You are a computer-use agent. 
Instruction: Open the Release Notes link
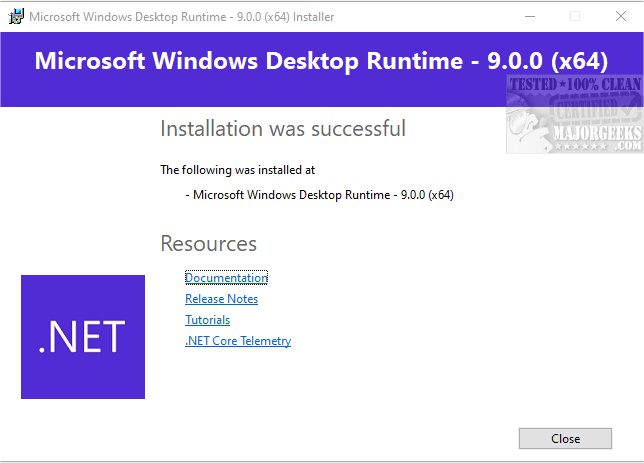pos(221,299)
